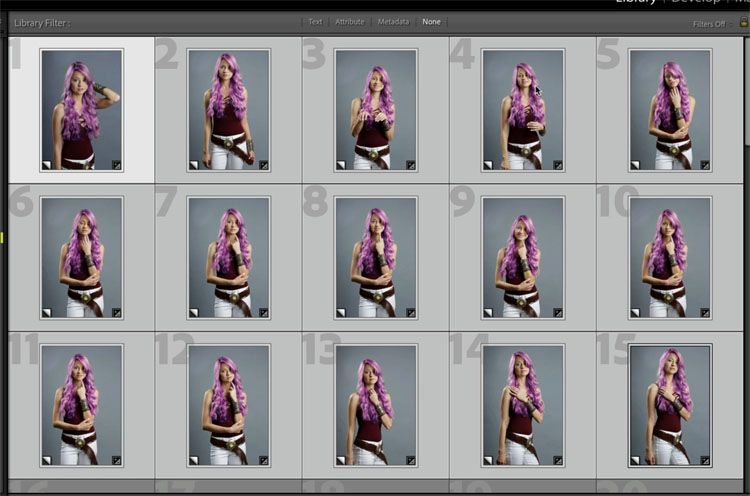Click the flag icon on photo 10
Image resolution: width=750 pixels, height=496 pixels.
tap(635, 313)
